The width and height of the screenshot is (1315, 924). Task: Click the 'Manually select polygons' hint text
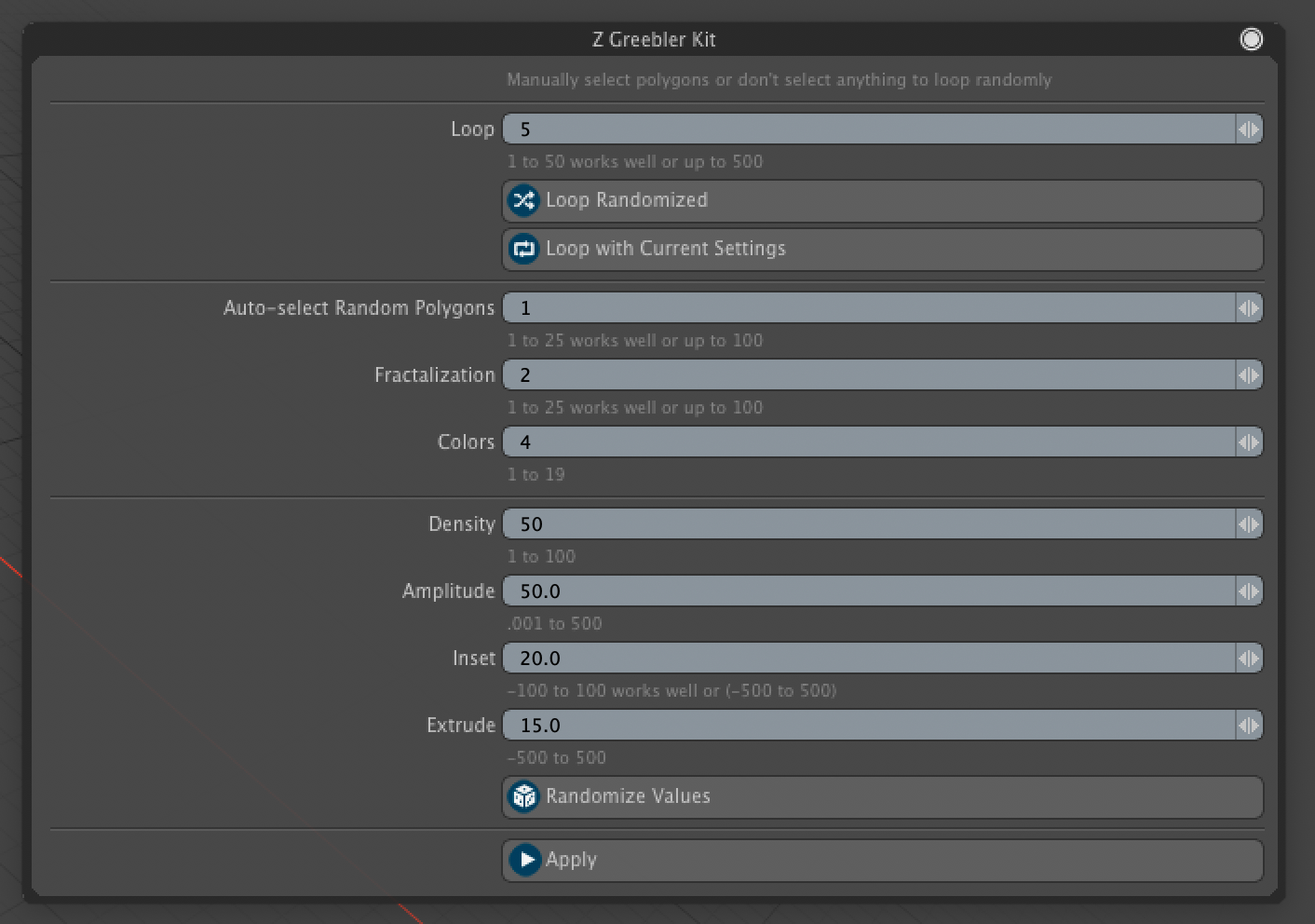tap(779, 80)
